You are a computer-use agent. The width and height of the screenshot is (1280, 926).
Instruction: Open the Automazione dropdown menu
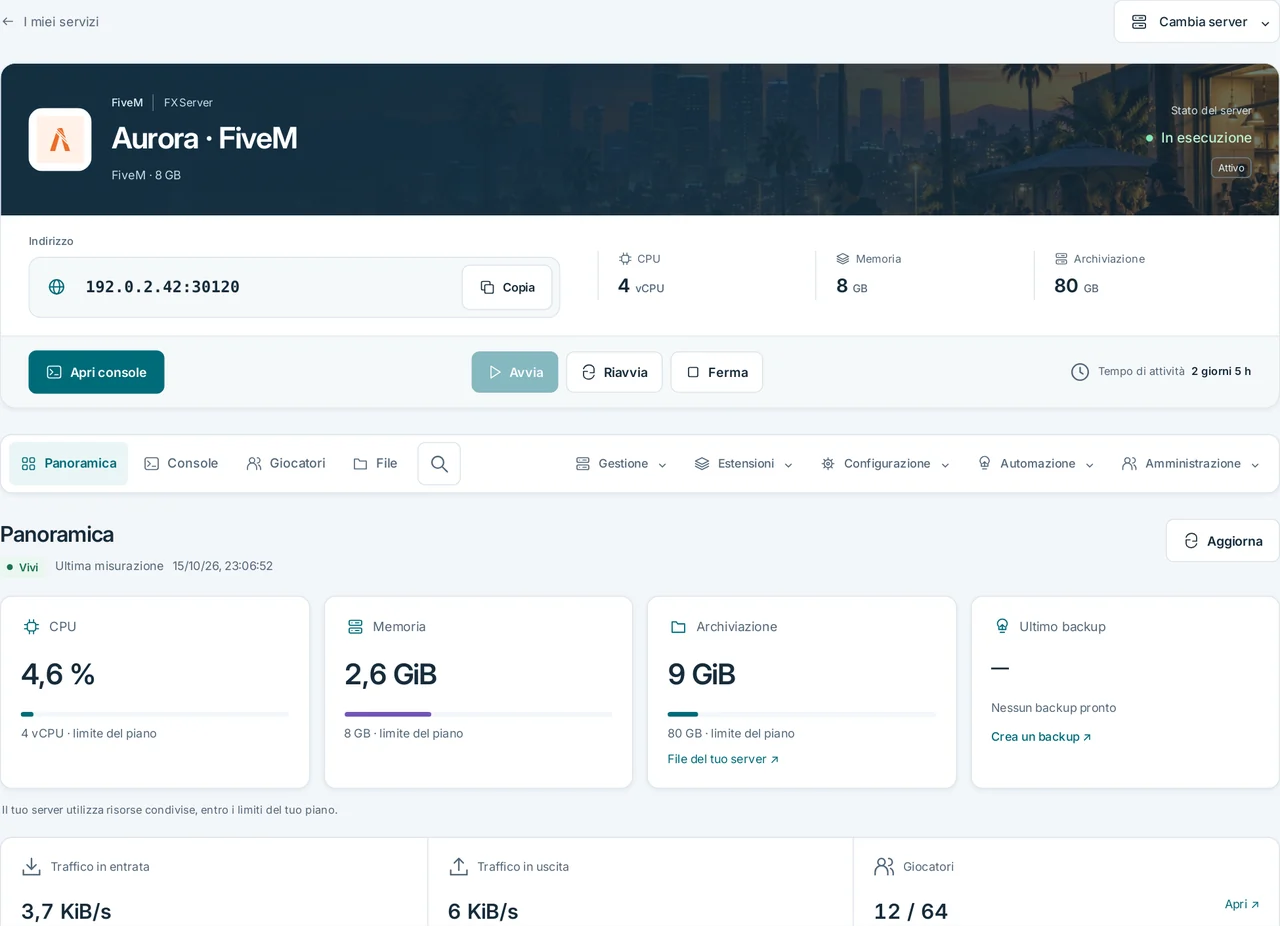(x=1036, y=464)
